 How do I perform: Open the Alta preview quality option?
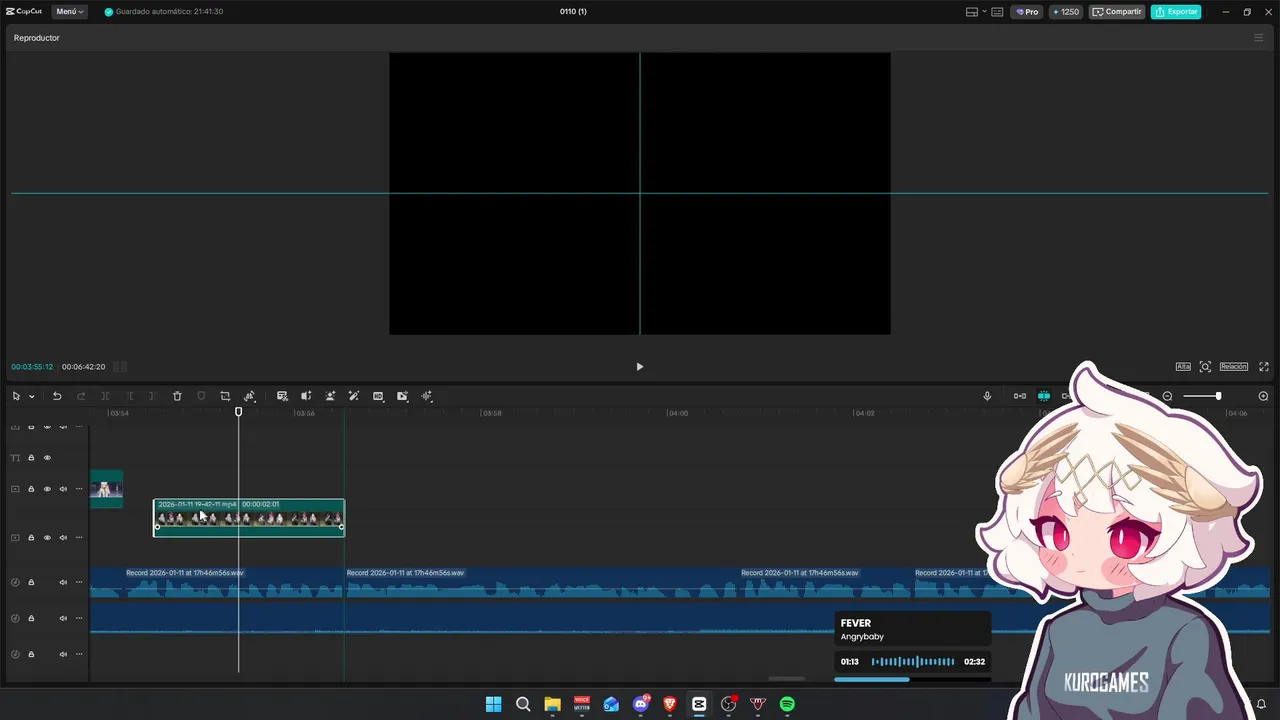click(1183, 366)
